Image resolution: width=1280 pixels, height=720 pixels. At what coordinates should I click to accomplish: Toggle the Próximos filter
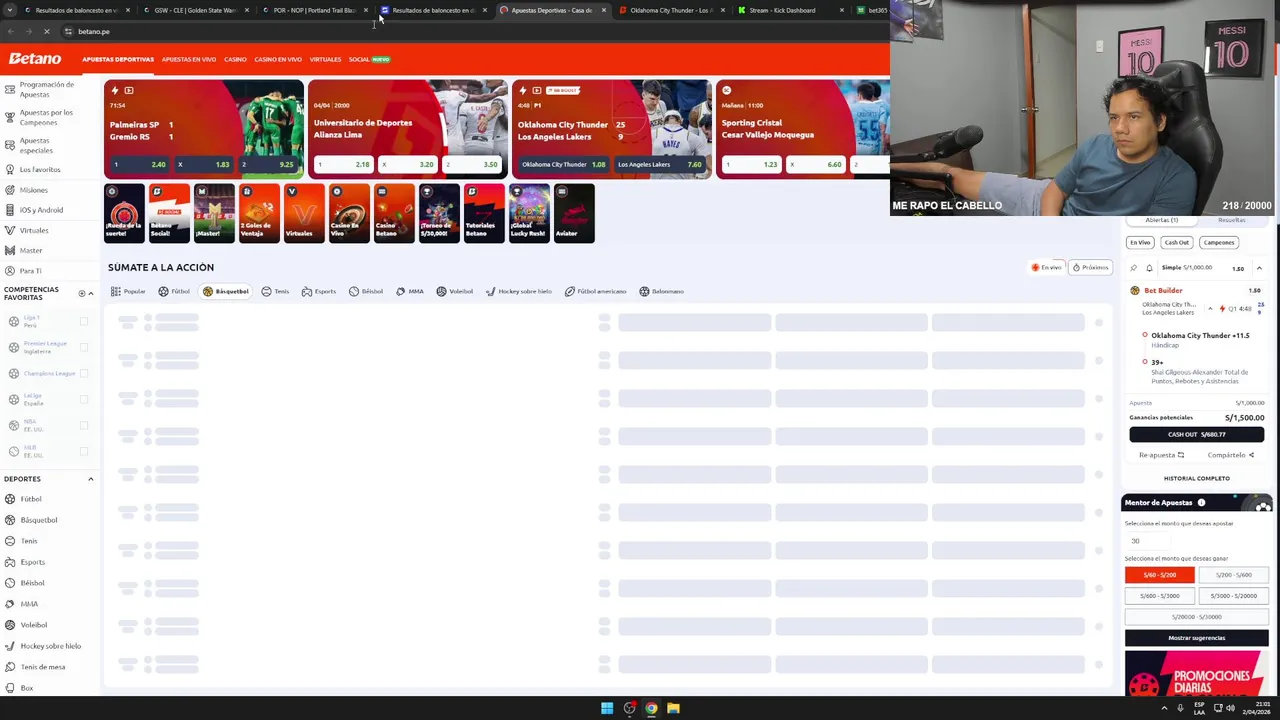click(1090, 267)
